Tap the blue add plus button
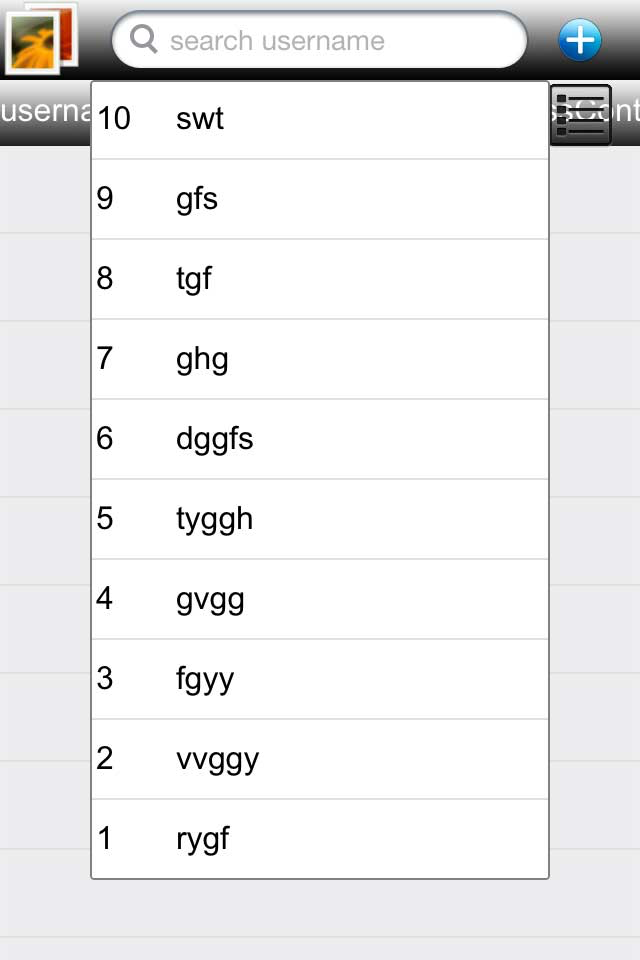640x960 pixels. 580,40
